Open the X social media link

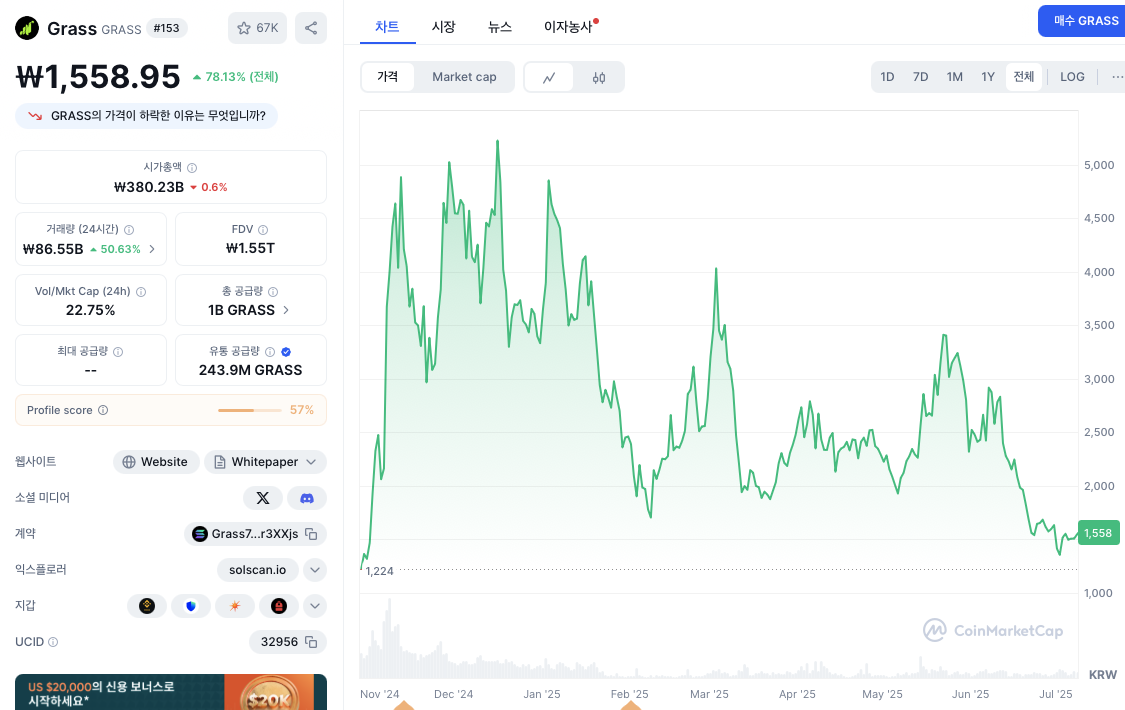coord(263,498)
